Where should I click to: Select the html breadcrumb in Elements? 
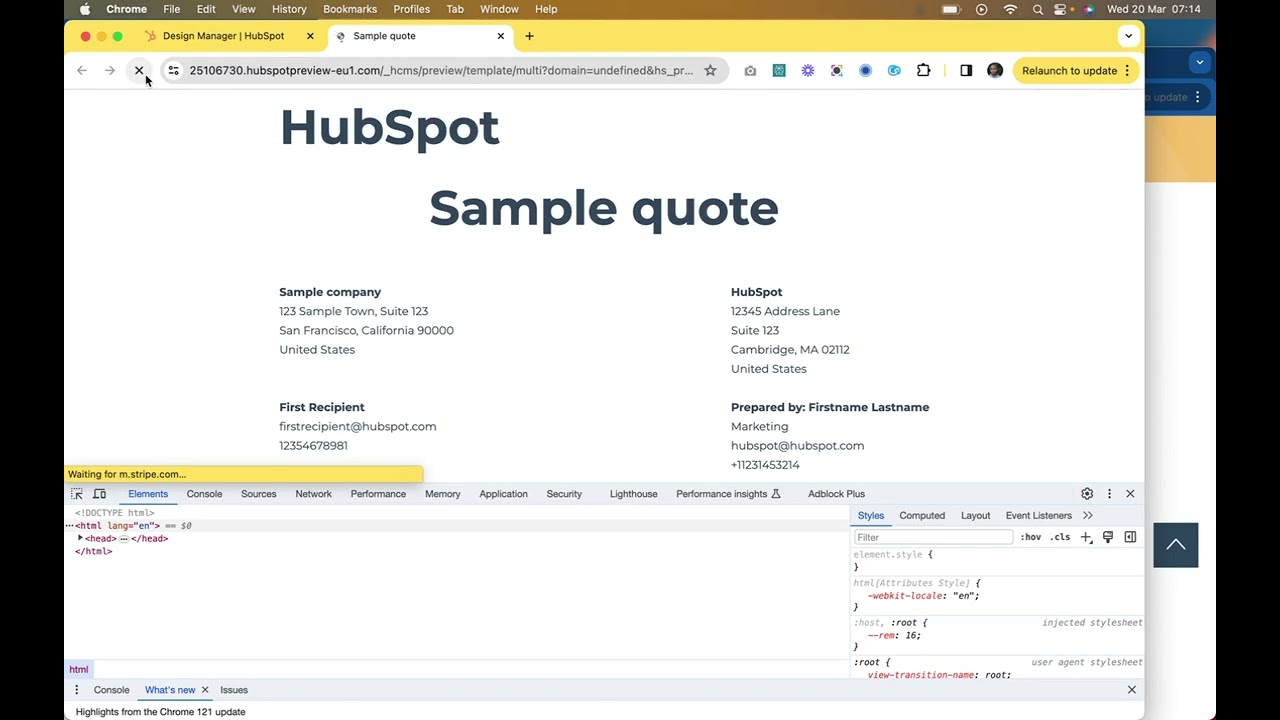[79, 670]
